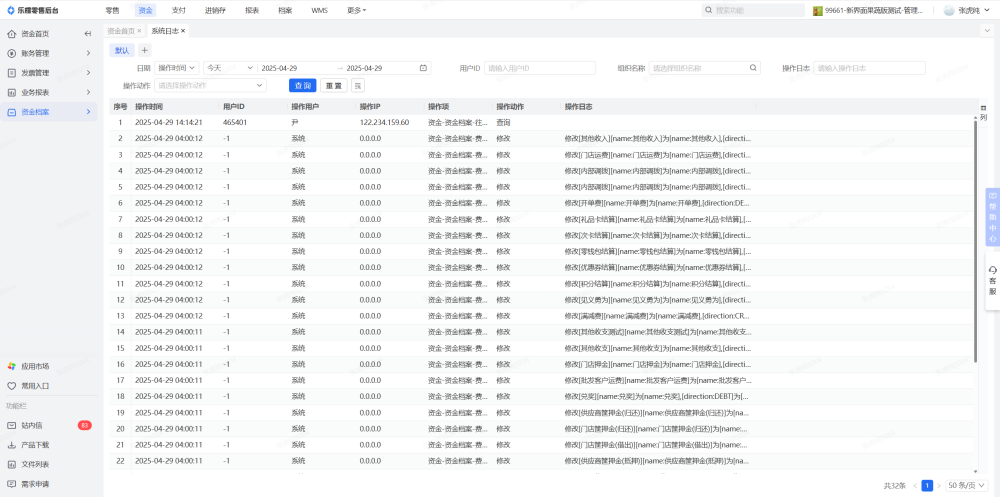Open 产品下载 in the sidebar
The width and height of the screenshot is (1000, 497).
tap(35, 445)
